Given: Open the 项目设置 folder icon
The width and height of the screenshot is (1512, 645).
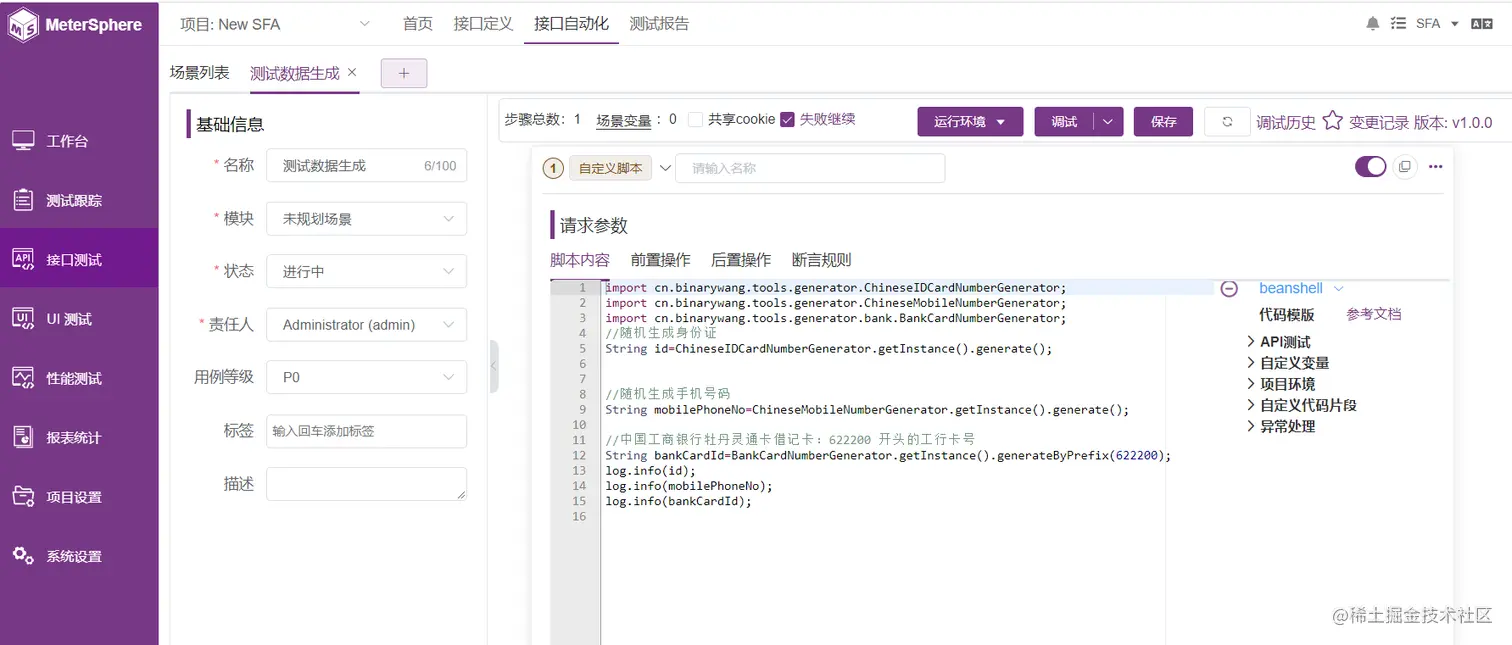Looking at the screenshot, I should pos(23,496).
